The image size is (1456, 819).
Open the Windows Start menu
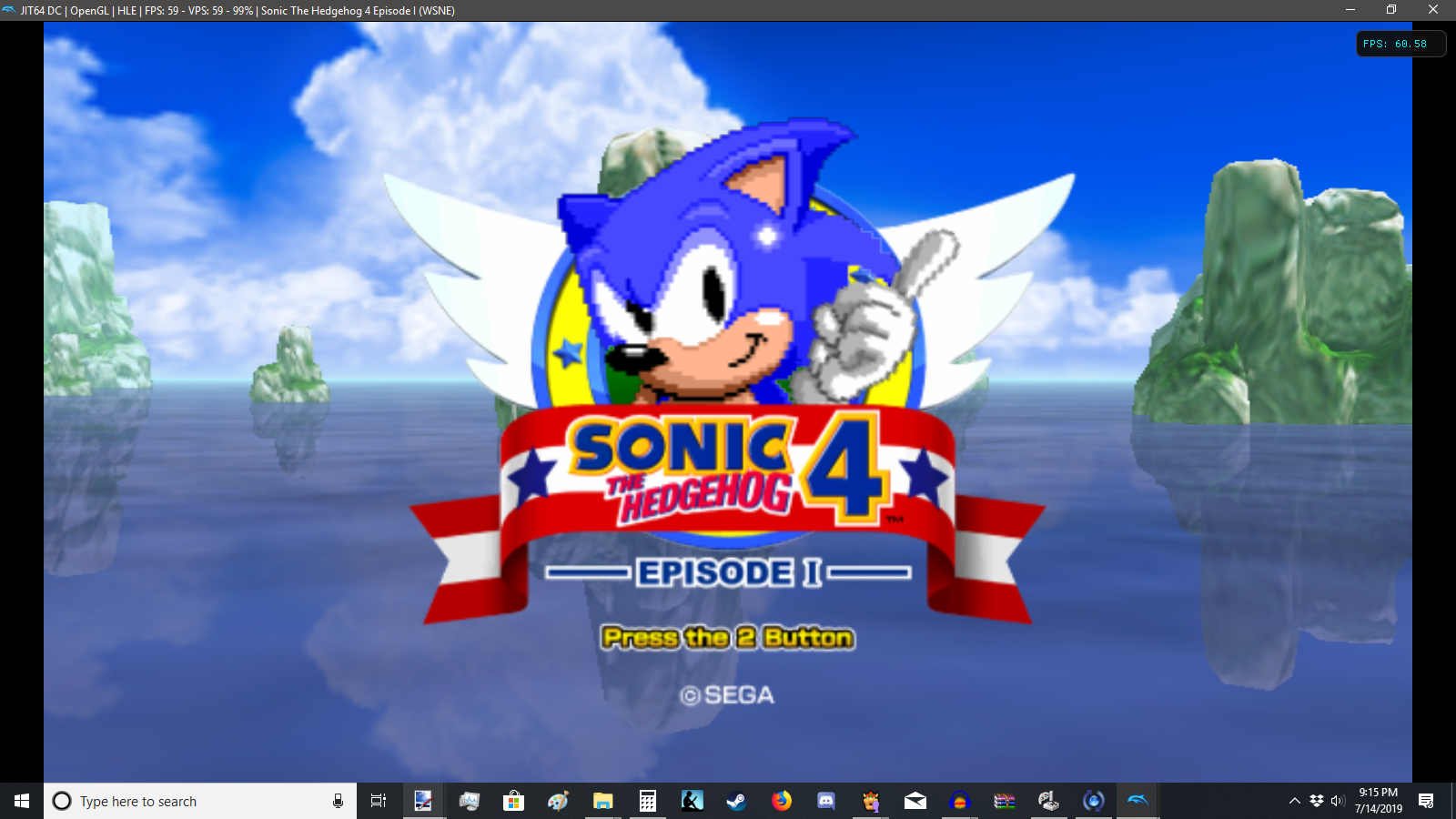22,801
